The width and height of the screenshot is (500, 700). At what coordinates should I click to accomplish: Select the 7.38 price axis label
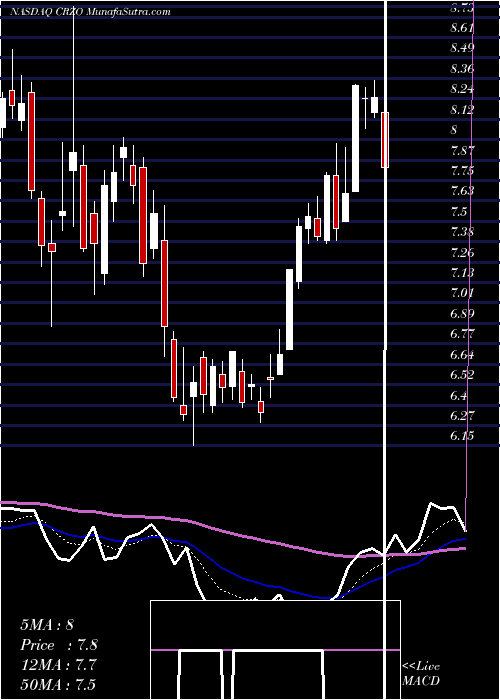462,232
